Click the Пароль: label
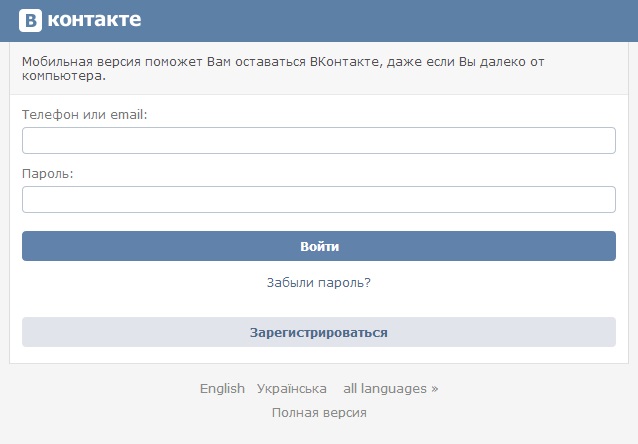Viewport: 638px width, 444px height. 48,174
